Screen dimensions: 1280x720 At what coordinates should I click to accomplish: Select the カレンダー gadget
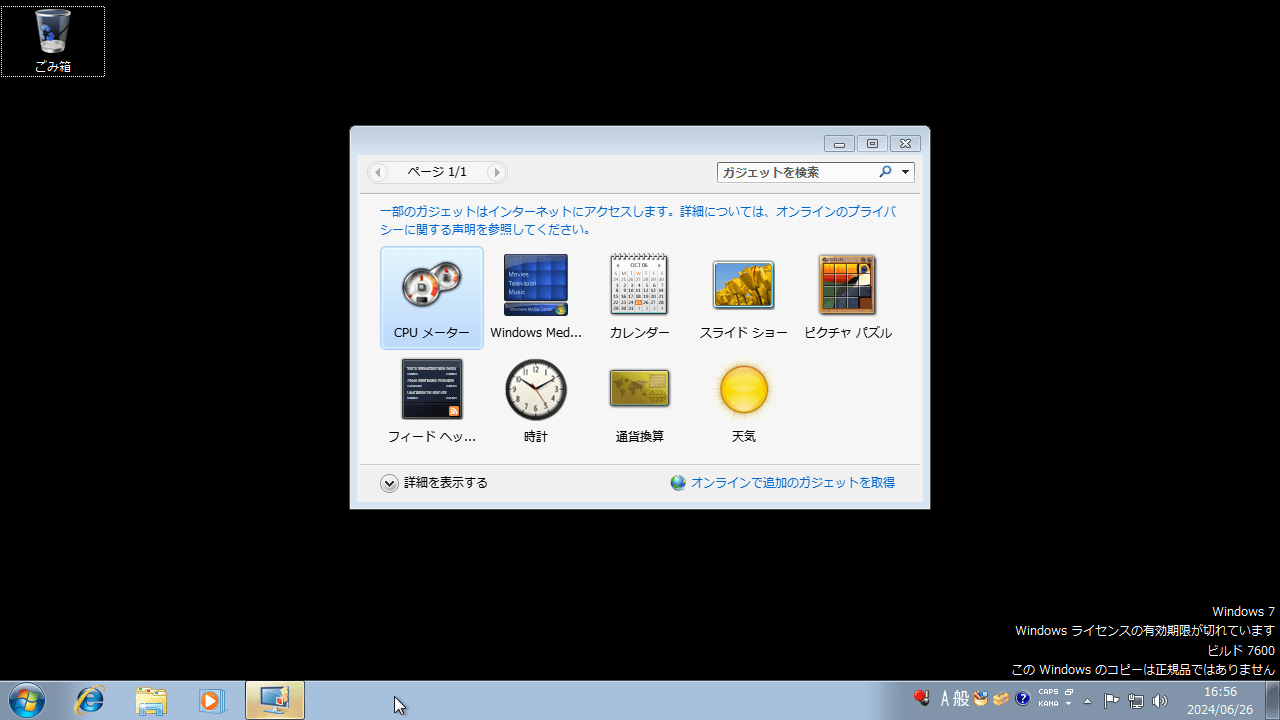coord(640,298)
